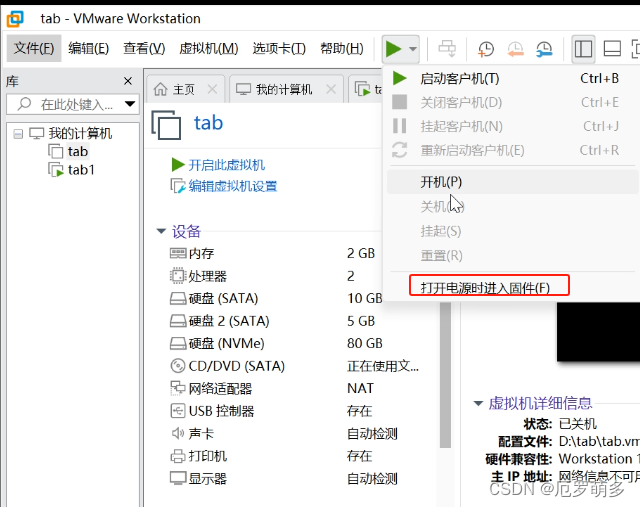This screenshot has width=640, height=507.
Task: Collapse the 我的计算机 tree node
Action: 18,134
